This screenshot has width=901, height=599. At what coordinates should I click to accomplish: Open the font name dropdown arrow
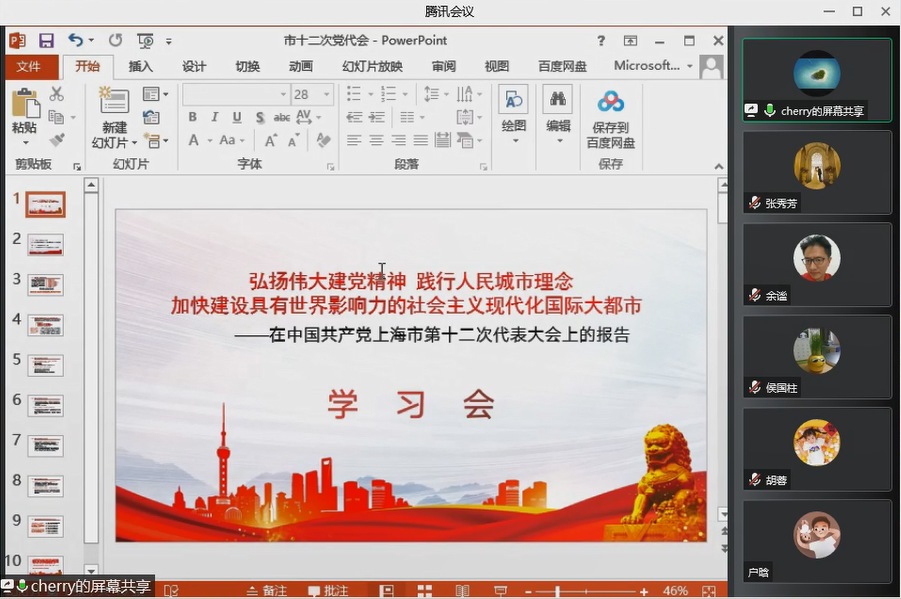[283, 94]
